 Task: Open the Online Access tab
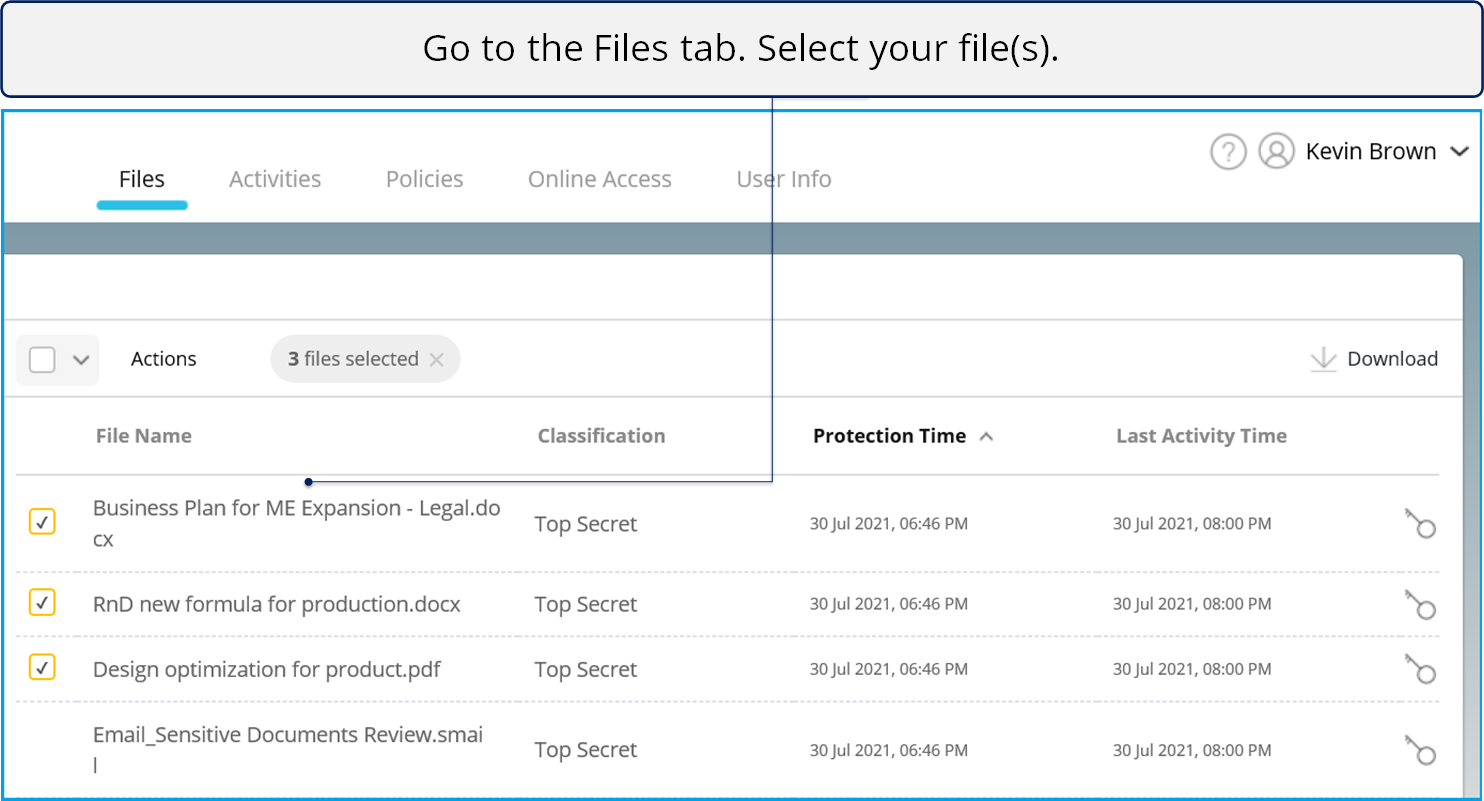coord(599,179)
